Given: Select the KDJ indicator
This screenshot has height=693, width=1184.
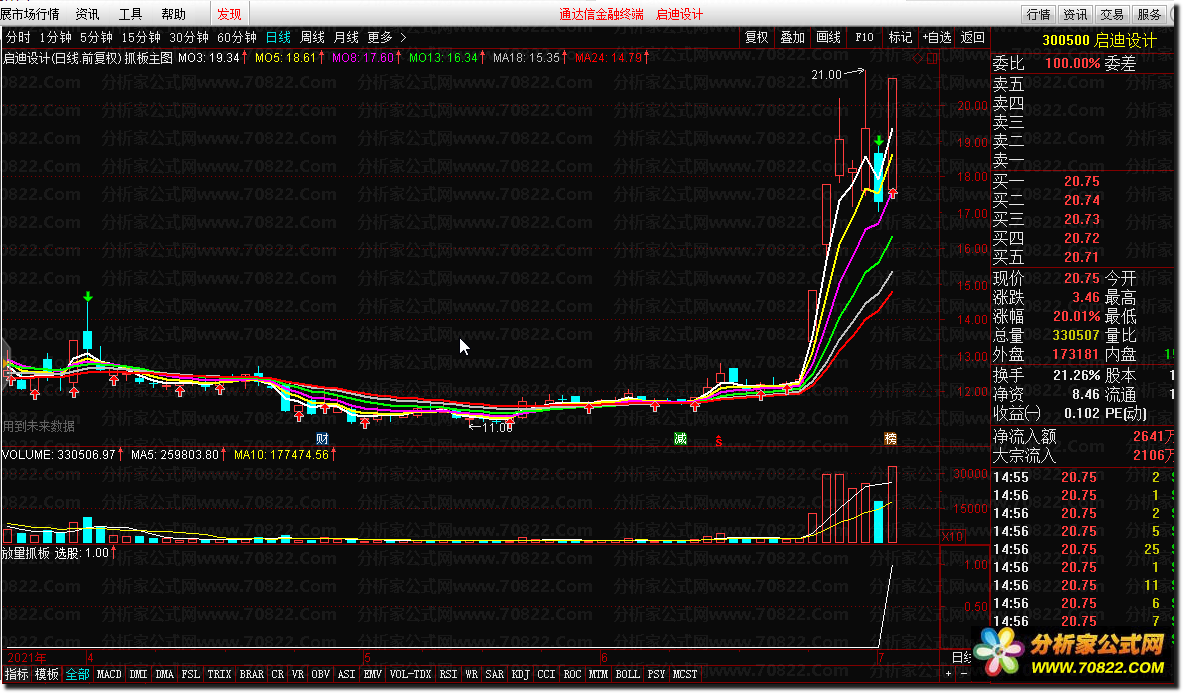Looking at the screenshot, I should pos(520,674).
